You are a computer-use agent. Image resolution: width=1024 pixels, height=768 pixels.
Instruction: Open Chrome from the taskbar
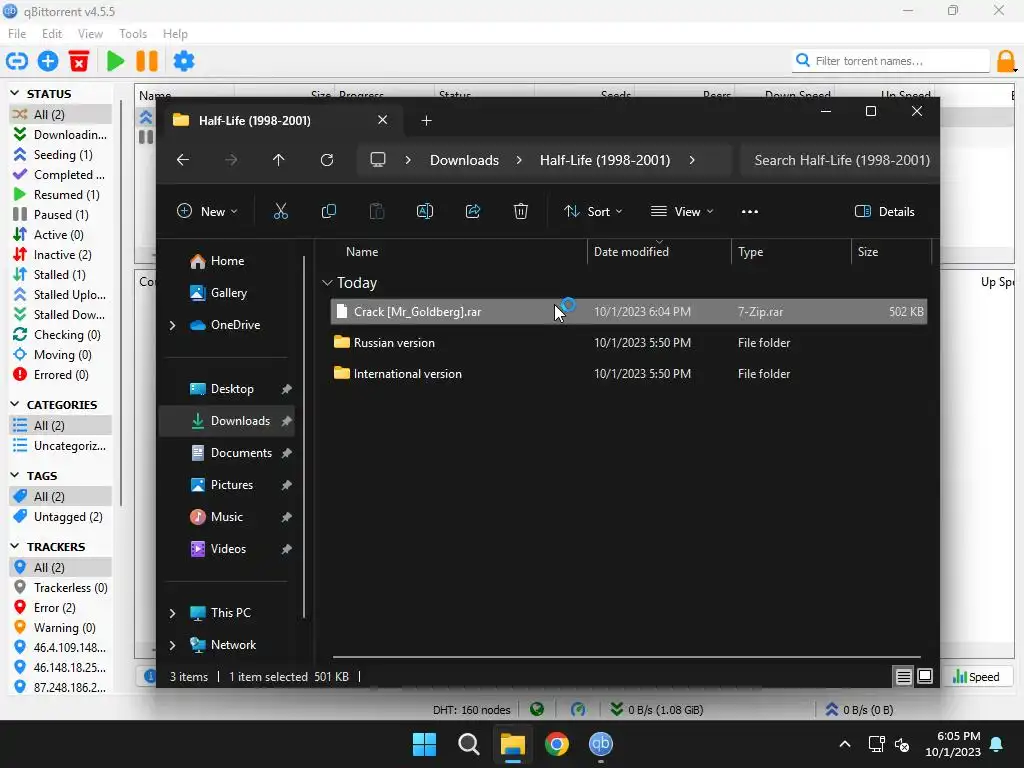[x=556, y=744]
